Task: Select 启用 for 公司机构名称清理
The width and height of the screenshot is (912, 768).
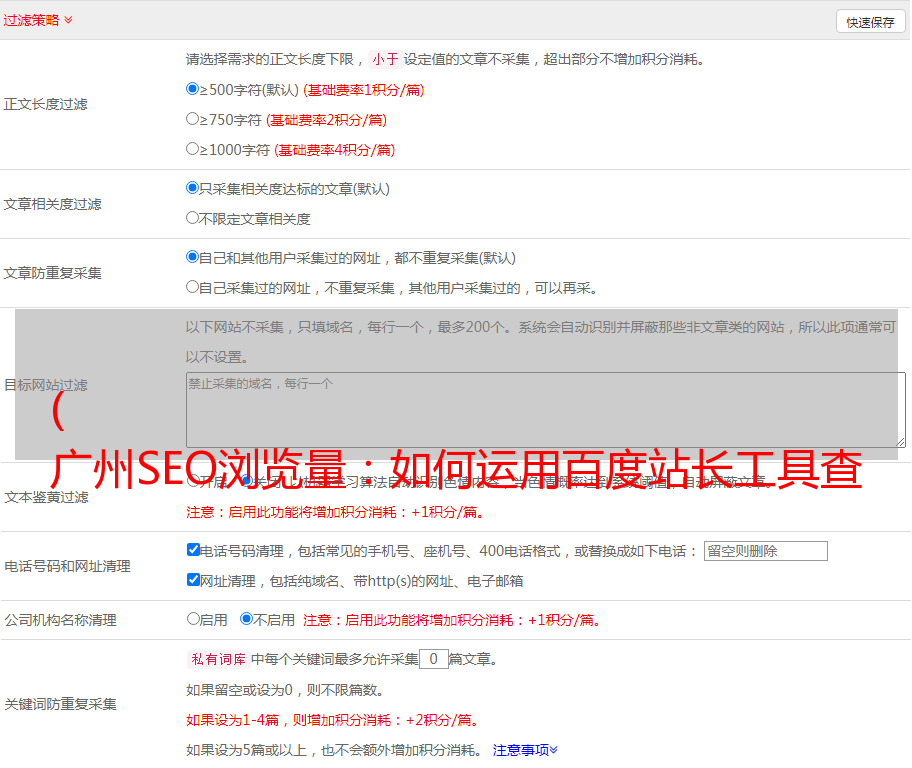Action: point(193,618)
